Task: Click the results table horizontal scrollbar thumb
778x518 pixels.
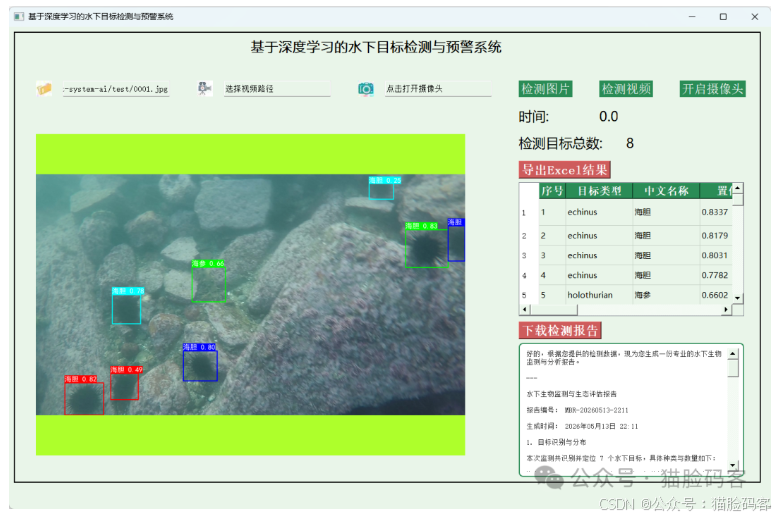Action: pos(554,310)
